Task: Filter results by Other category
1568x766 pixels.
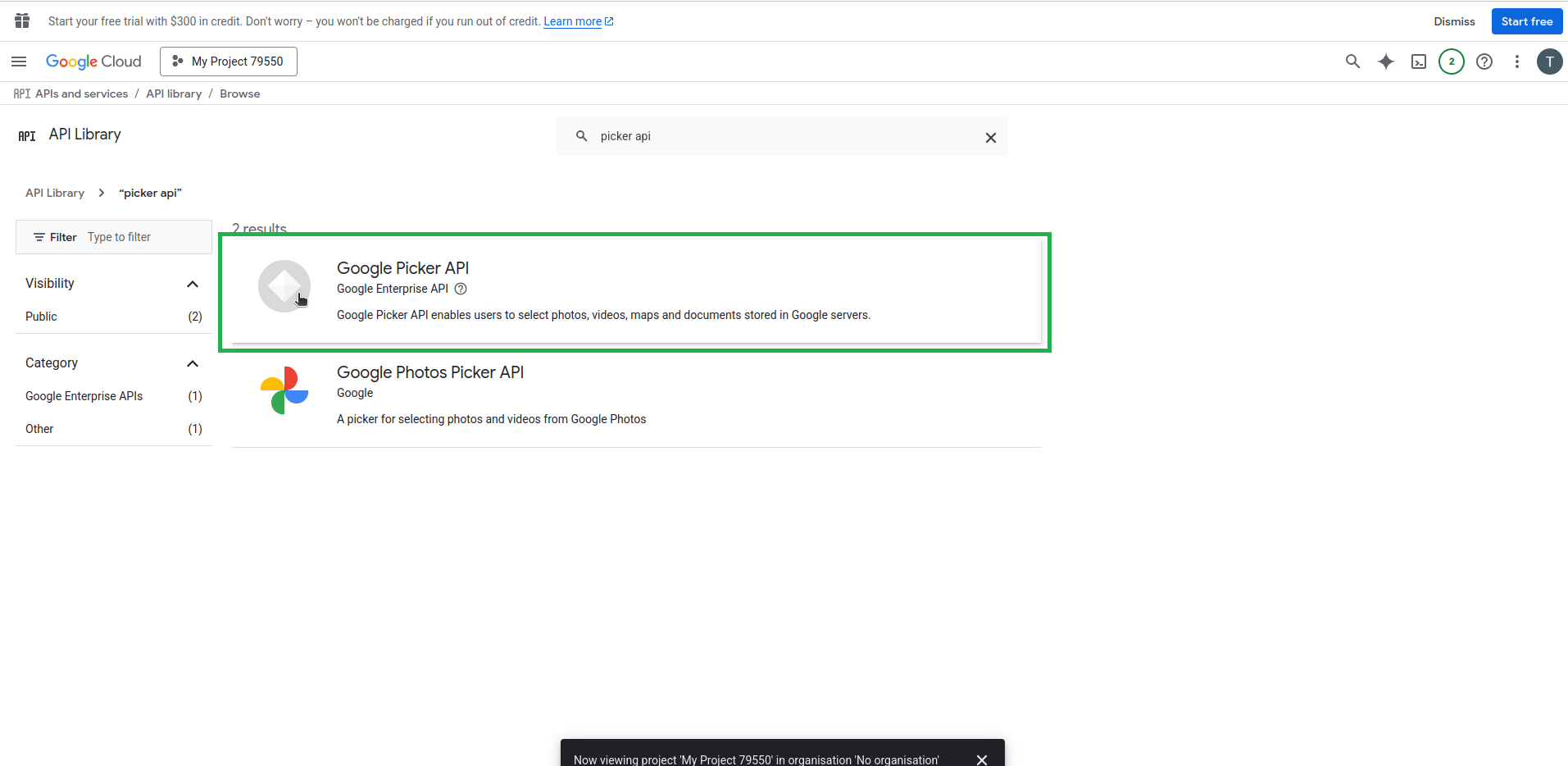Action: pos(39,429)
